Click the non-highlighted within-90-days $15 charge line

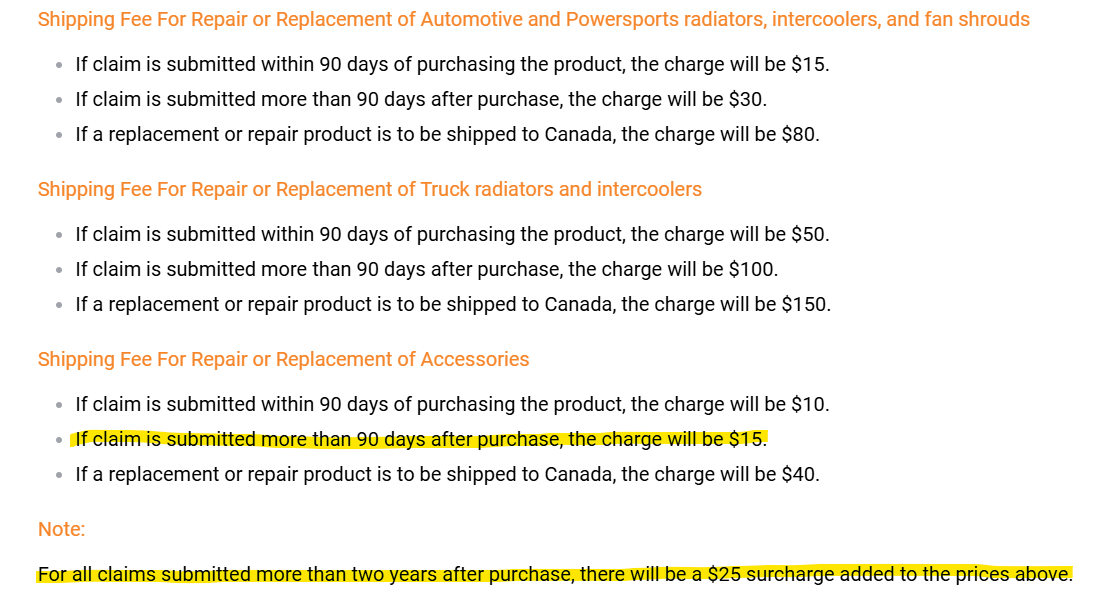[x=452, y=64]
